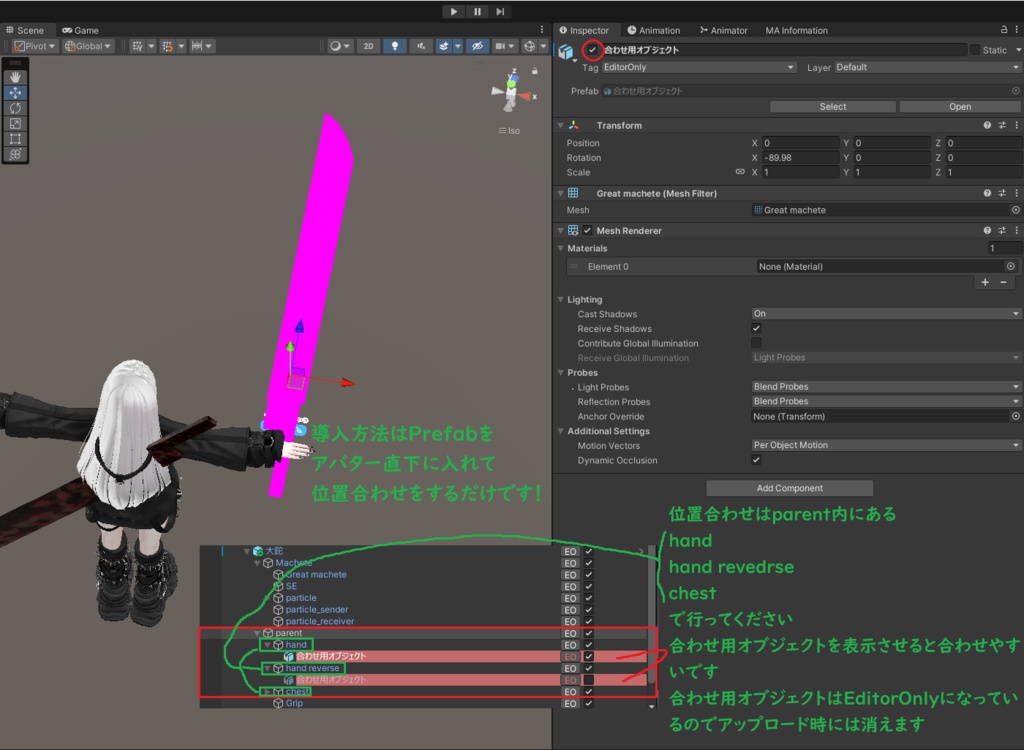Toggle hidden objects visibility icon
This screenshot has width=1024, height=750.
(x=477, y=46)
